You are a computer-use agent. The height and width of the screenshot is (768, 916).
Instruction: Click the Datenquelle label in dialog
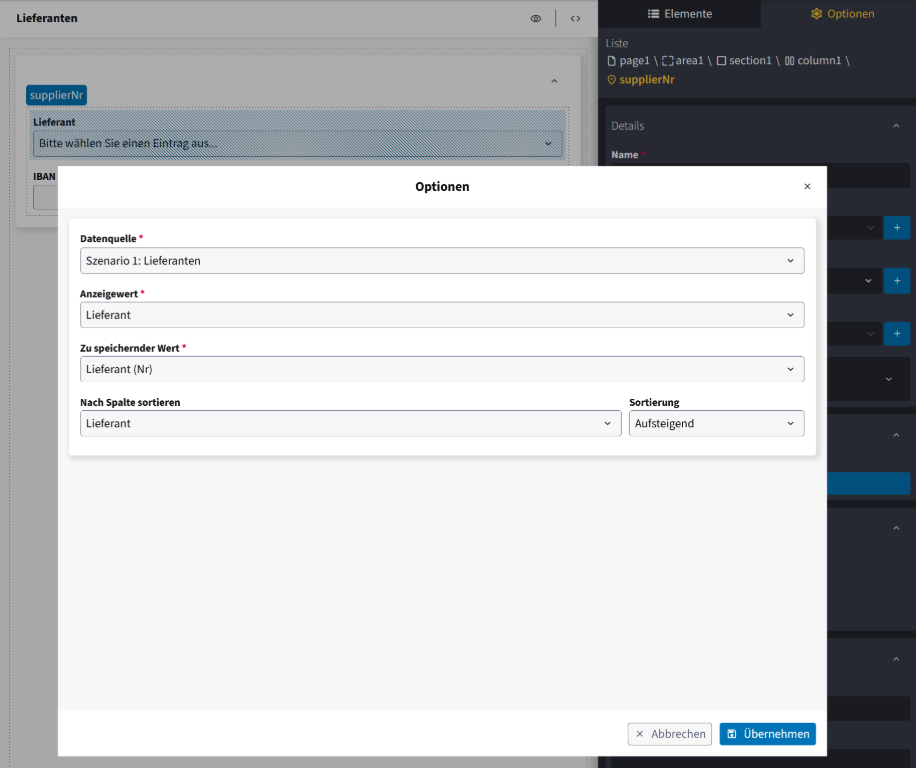point(108,238)
